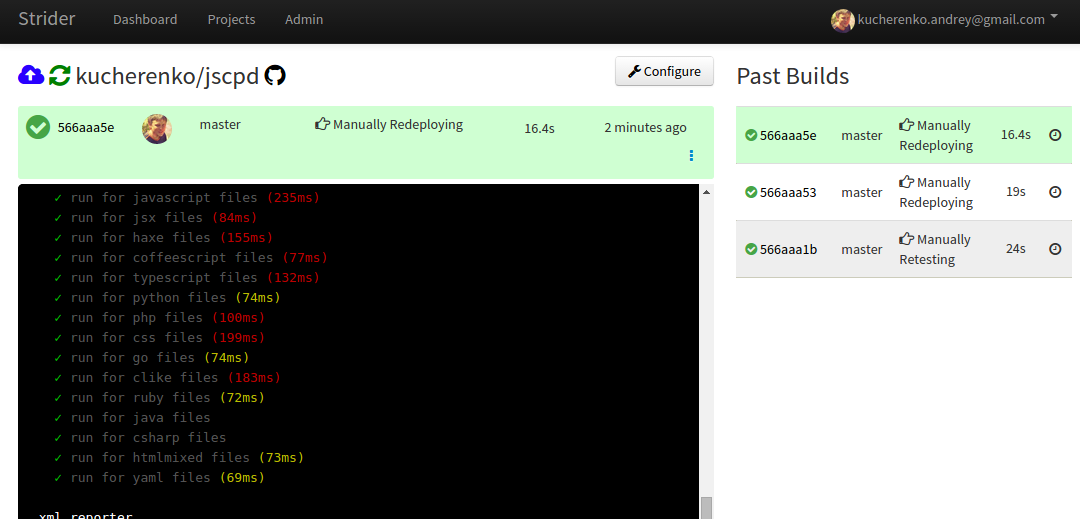Click the 'Manually Redeploying' text in build header
This screenshot has width=1080, height=519.
point(398,125)
